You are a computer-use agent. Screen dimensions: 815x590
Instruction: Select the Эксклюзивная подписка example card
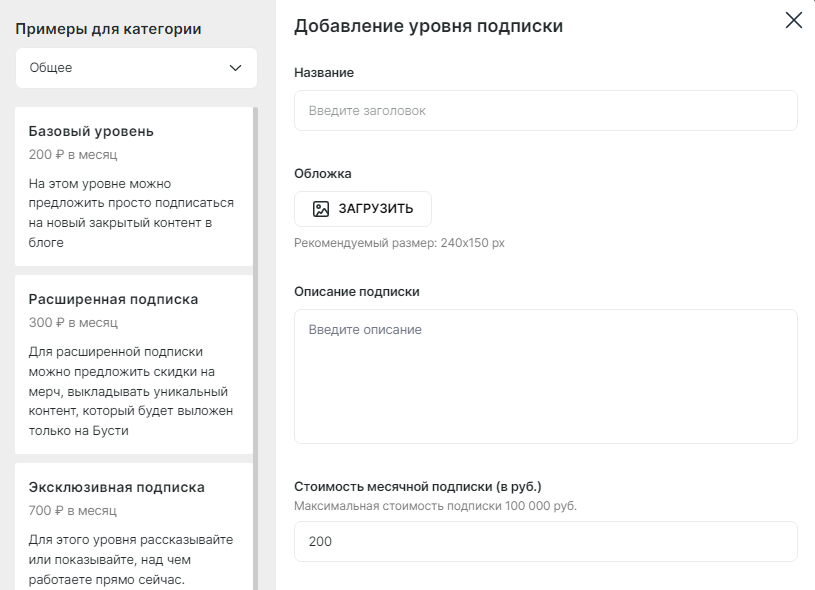tap(134, 526)
